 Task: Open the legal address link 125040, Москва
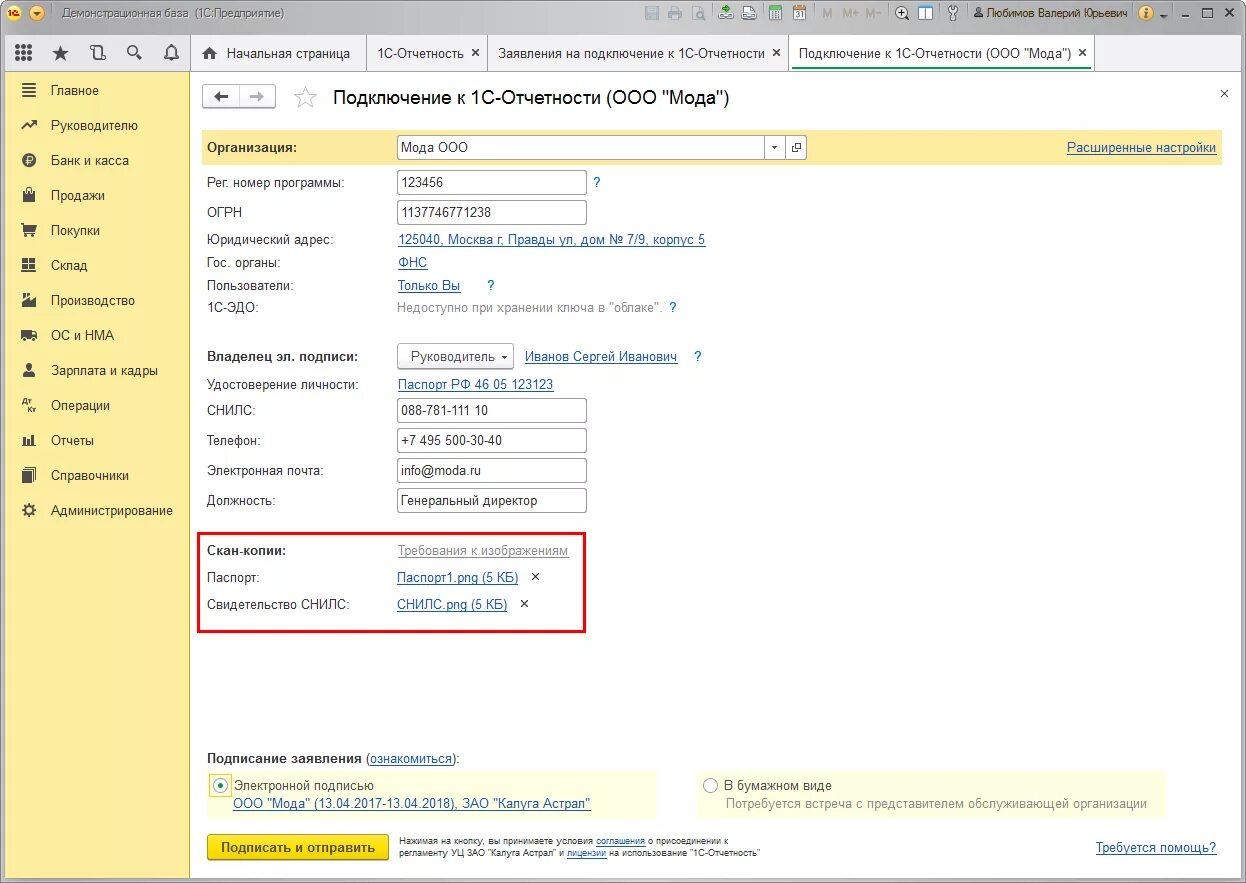(551, 239)
